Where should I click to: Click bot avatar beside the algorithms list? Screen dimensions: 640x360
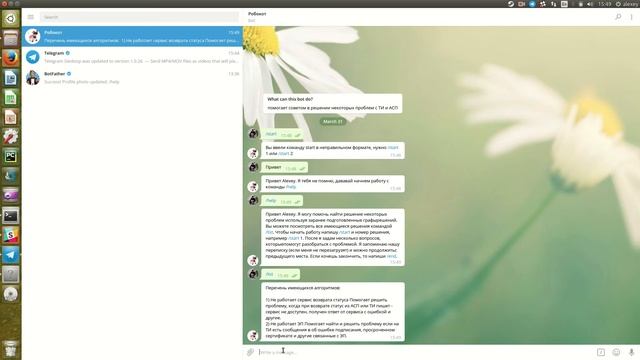[253, 335]
